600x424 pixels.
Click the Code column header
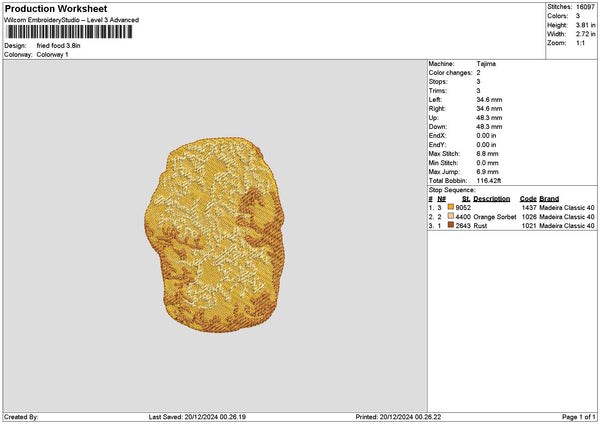coord(528,199)
